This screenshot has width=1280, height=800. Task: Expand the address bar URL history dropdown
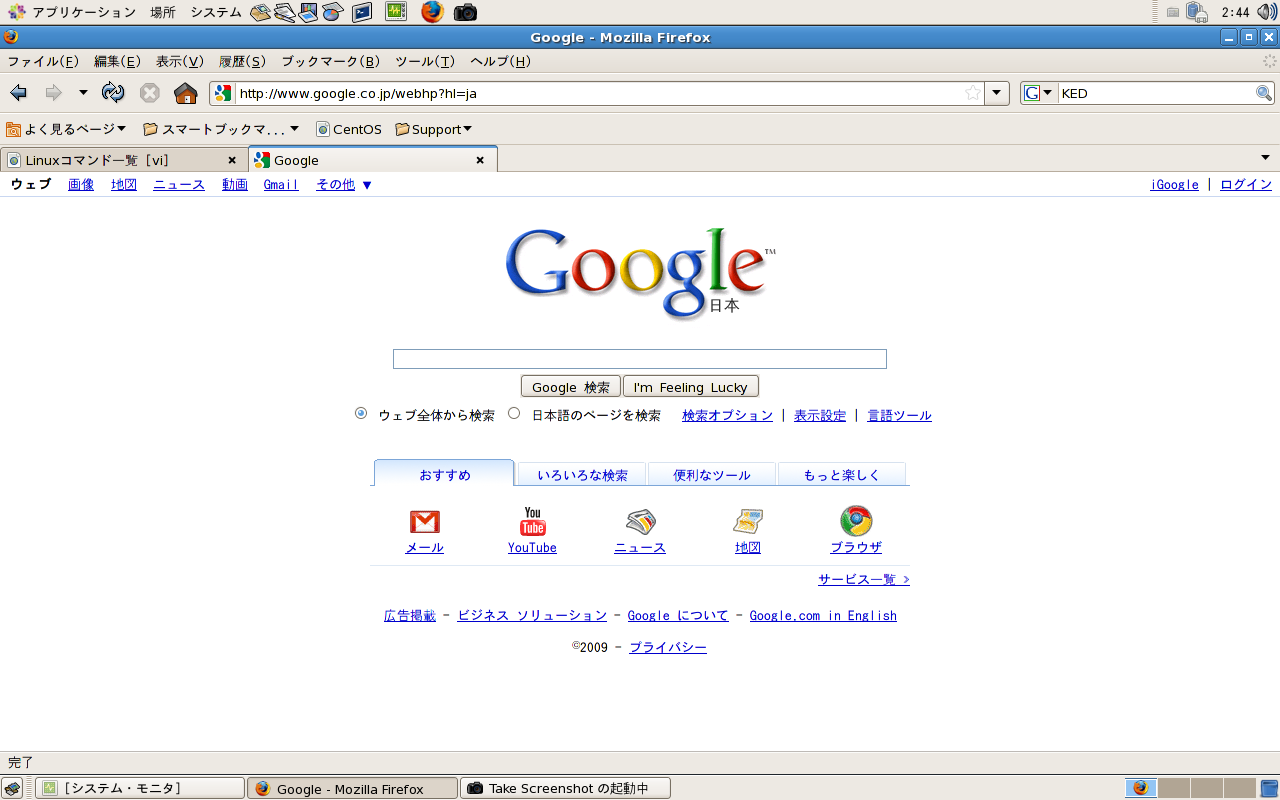tap(997, 93)
